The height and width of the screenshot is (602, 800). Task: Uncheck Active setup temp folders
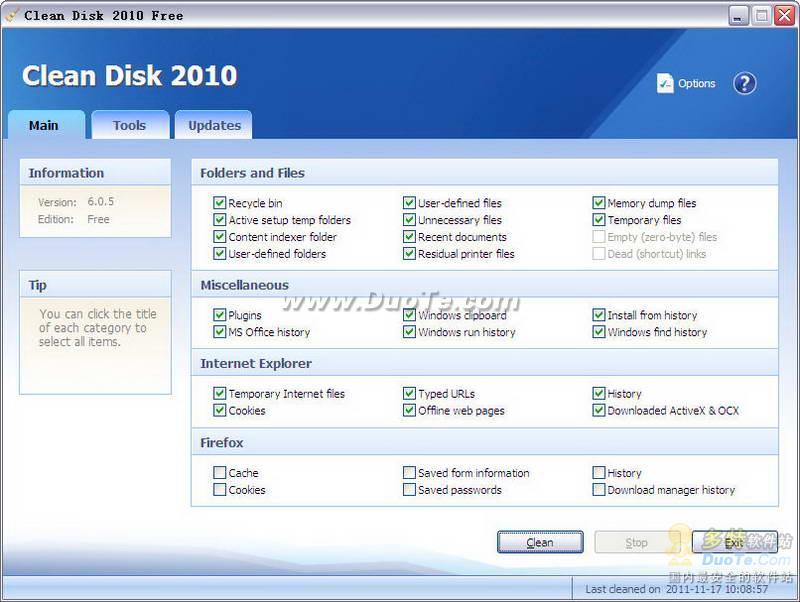219,220
